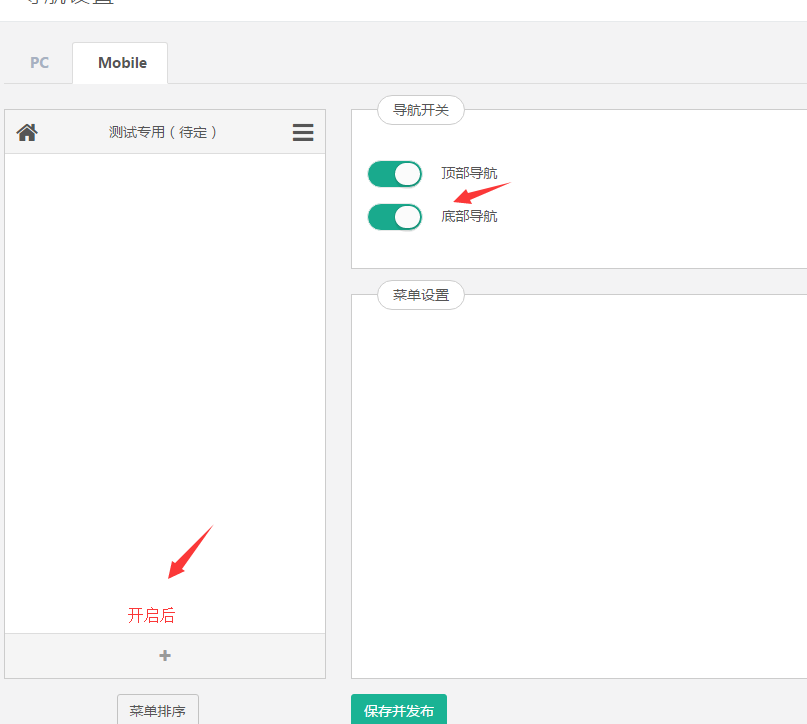This screenshot has height=724, width=807.
Task: Click the blank mobile preview content area
Action: [165, 350]
